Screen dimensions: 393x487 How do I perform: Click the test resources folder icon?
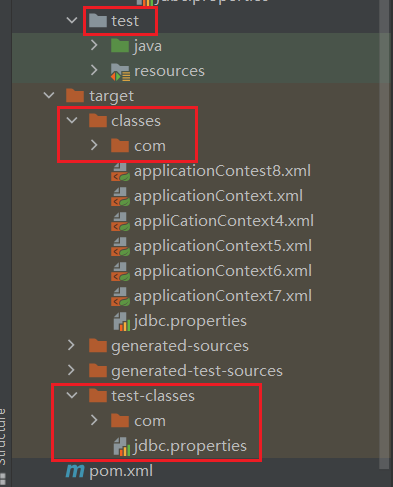[120, 72]
